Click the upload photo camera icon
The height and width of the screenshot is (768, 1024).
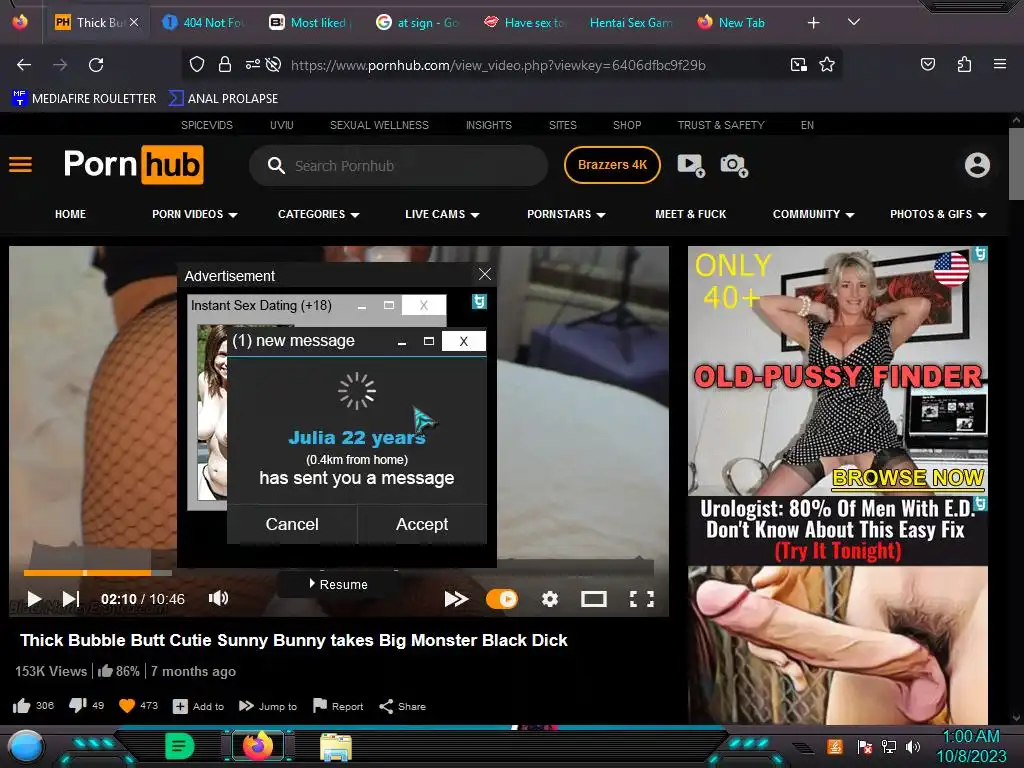(x=734, y=165)
